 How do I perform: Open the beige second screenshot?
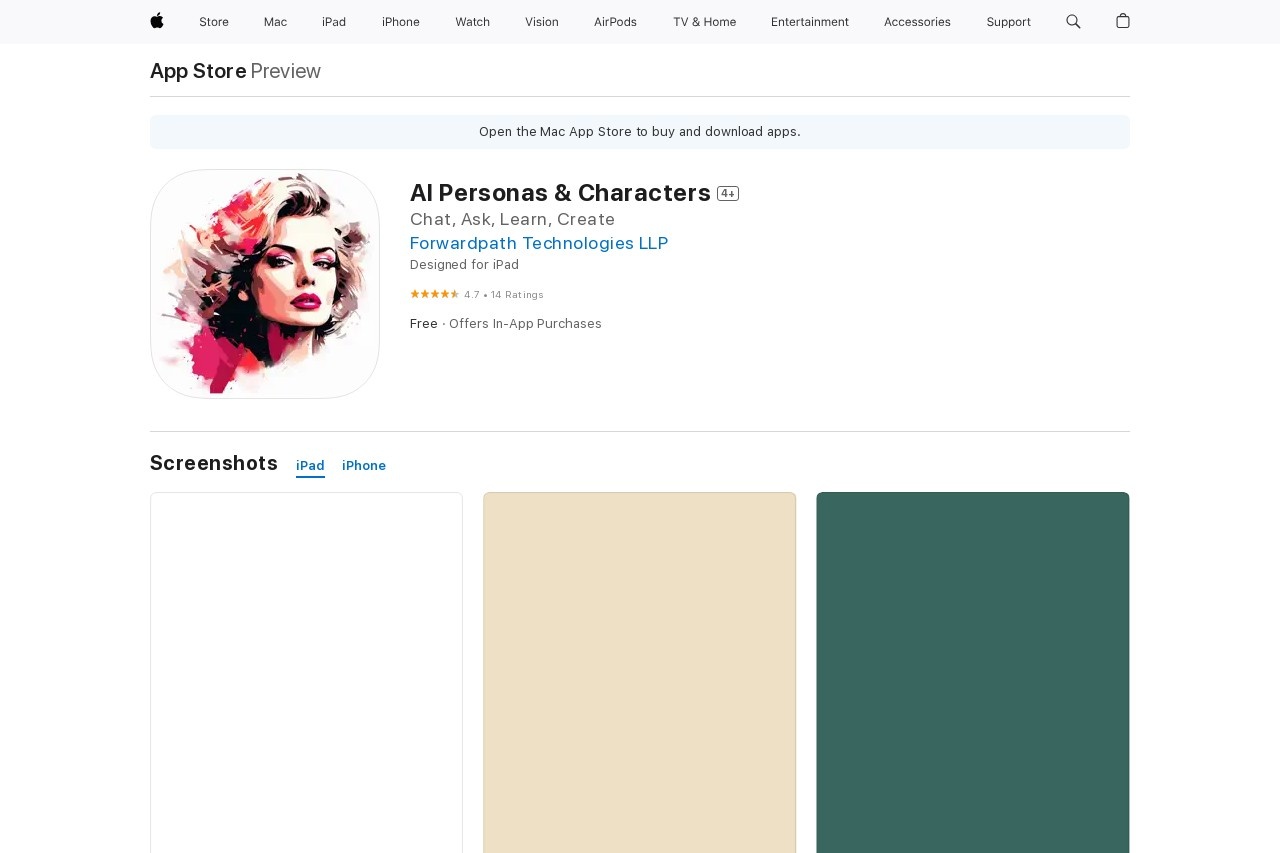[x=640, y=672]
